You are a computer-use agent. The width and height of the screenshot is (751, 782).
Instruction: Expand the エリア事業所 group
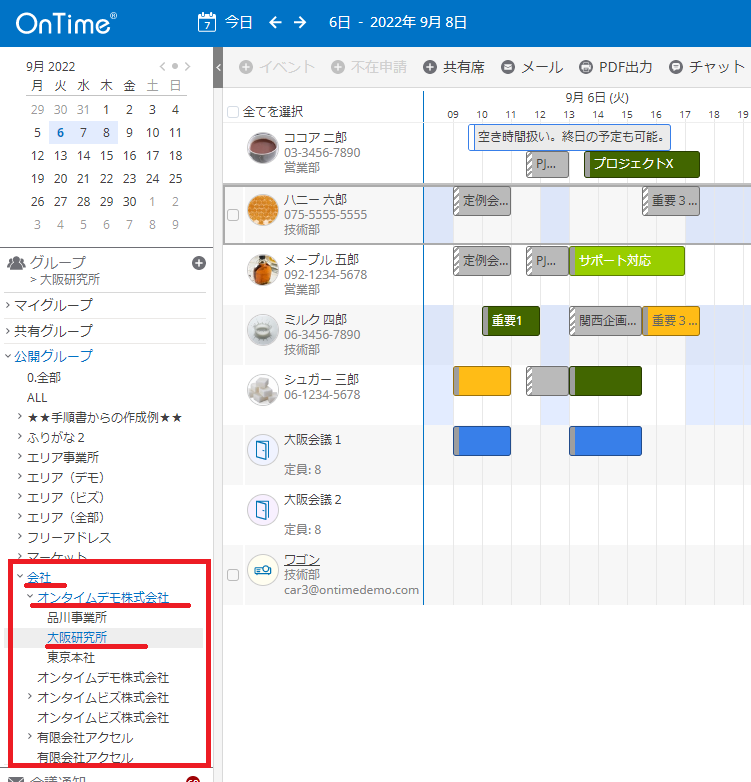click(19, 456)
